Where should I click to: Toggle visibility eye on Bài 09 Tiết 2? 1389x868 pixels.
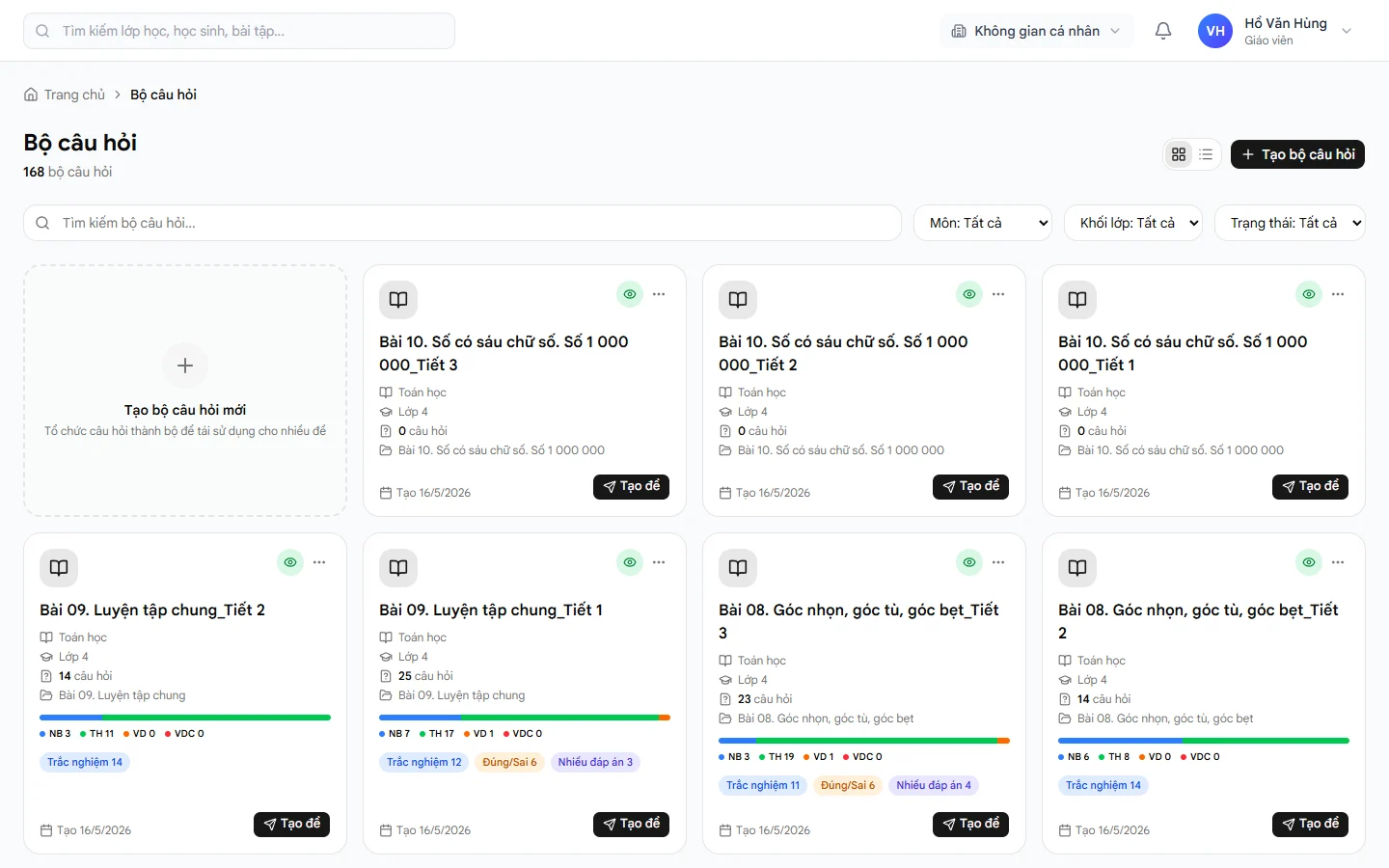290,562
